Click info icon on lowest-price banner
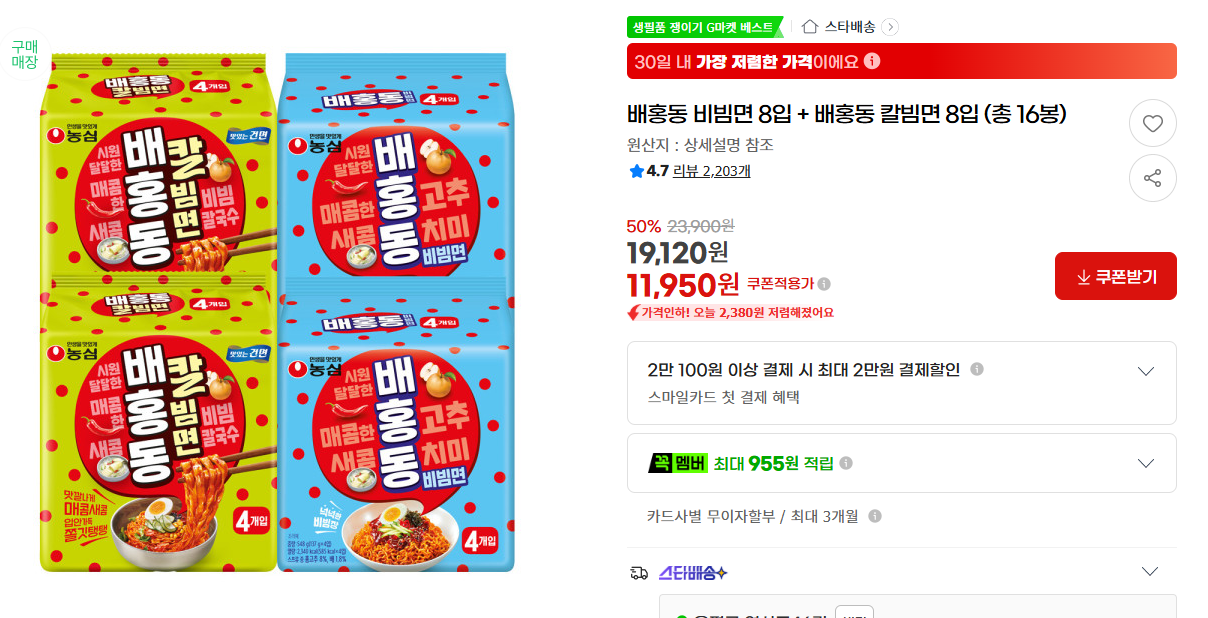The image size is (1208, 618). tap(872, 61)
